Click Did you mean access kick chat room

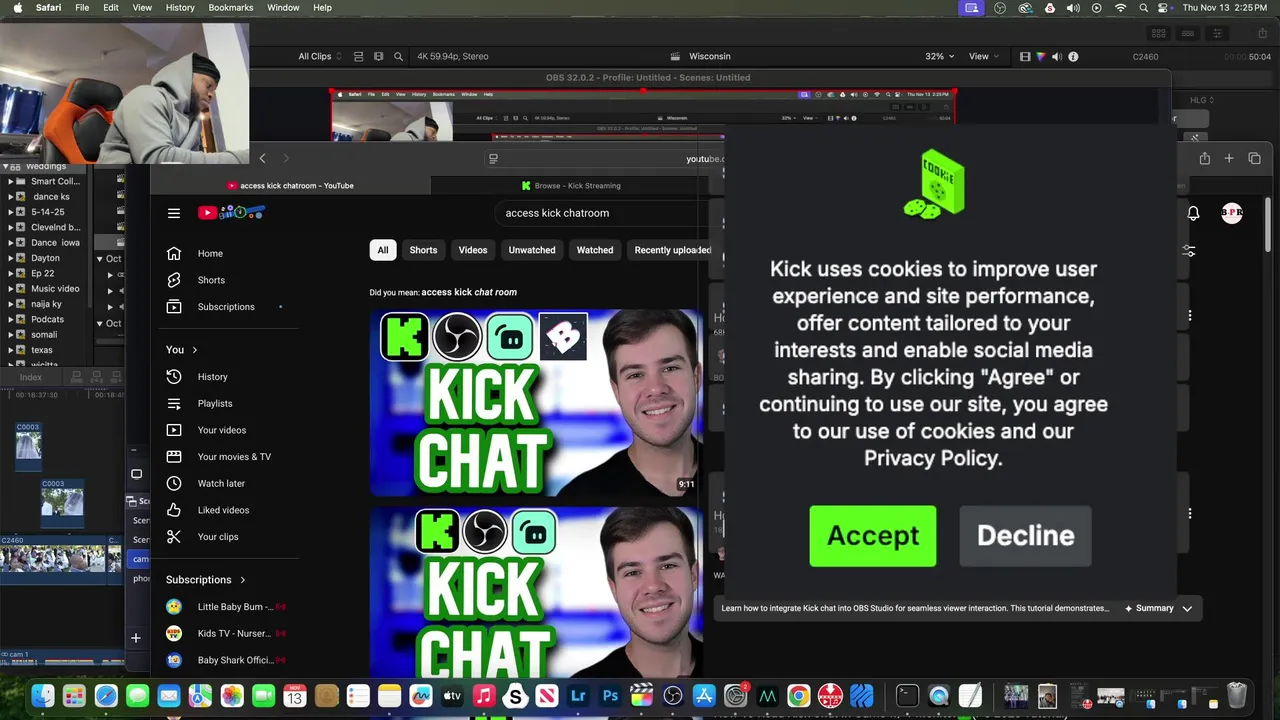click(x=469, y=292)
